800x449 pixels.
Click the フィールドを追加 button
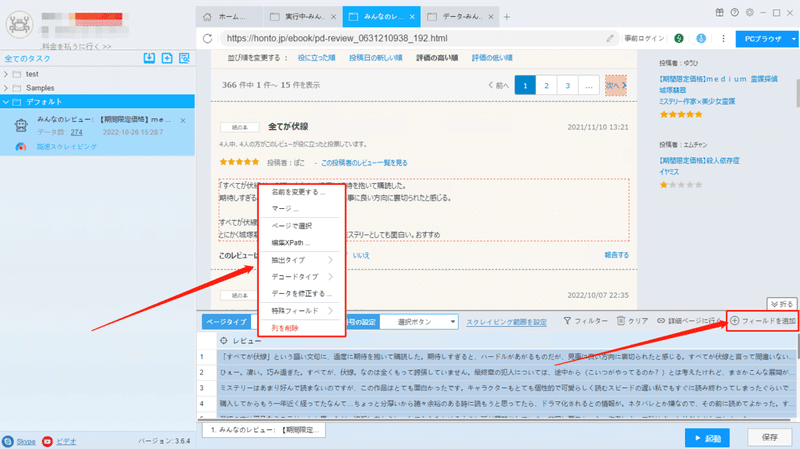pos(763,321)
